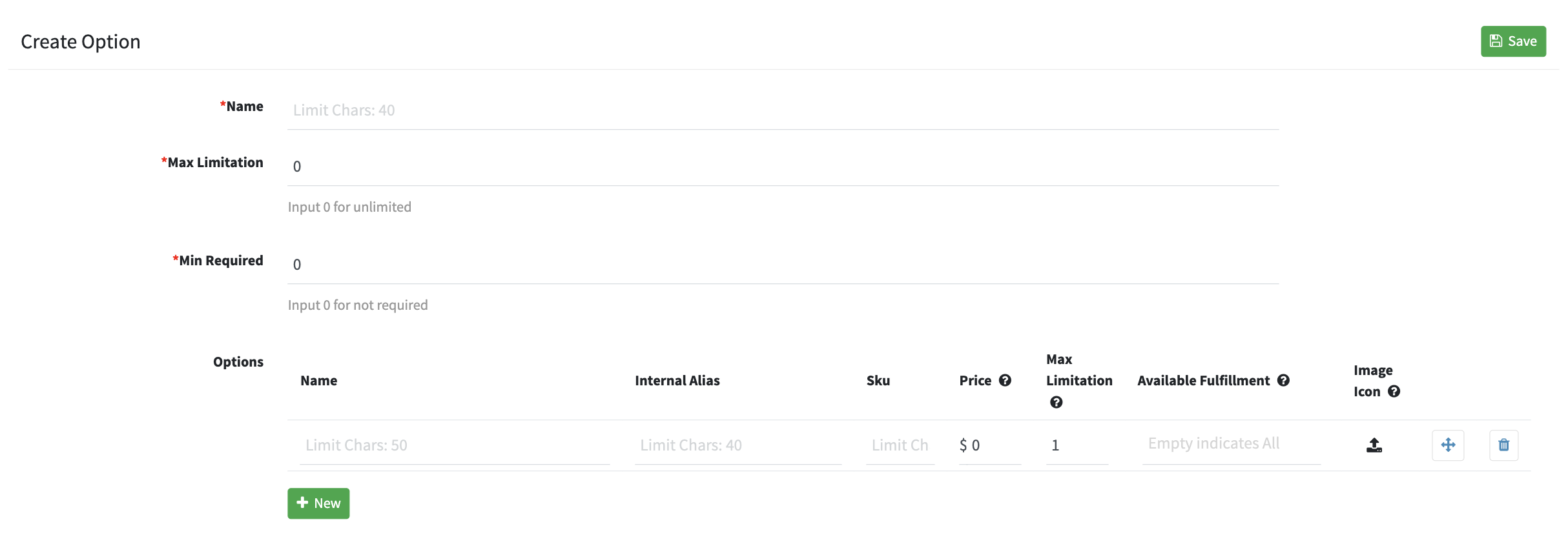Image resolution: width=1568 pixels, height=537 pixels.
Task: Delete the option row with the trash icon
Action: [1503, 445]
